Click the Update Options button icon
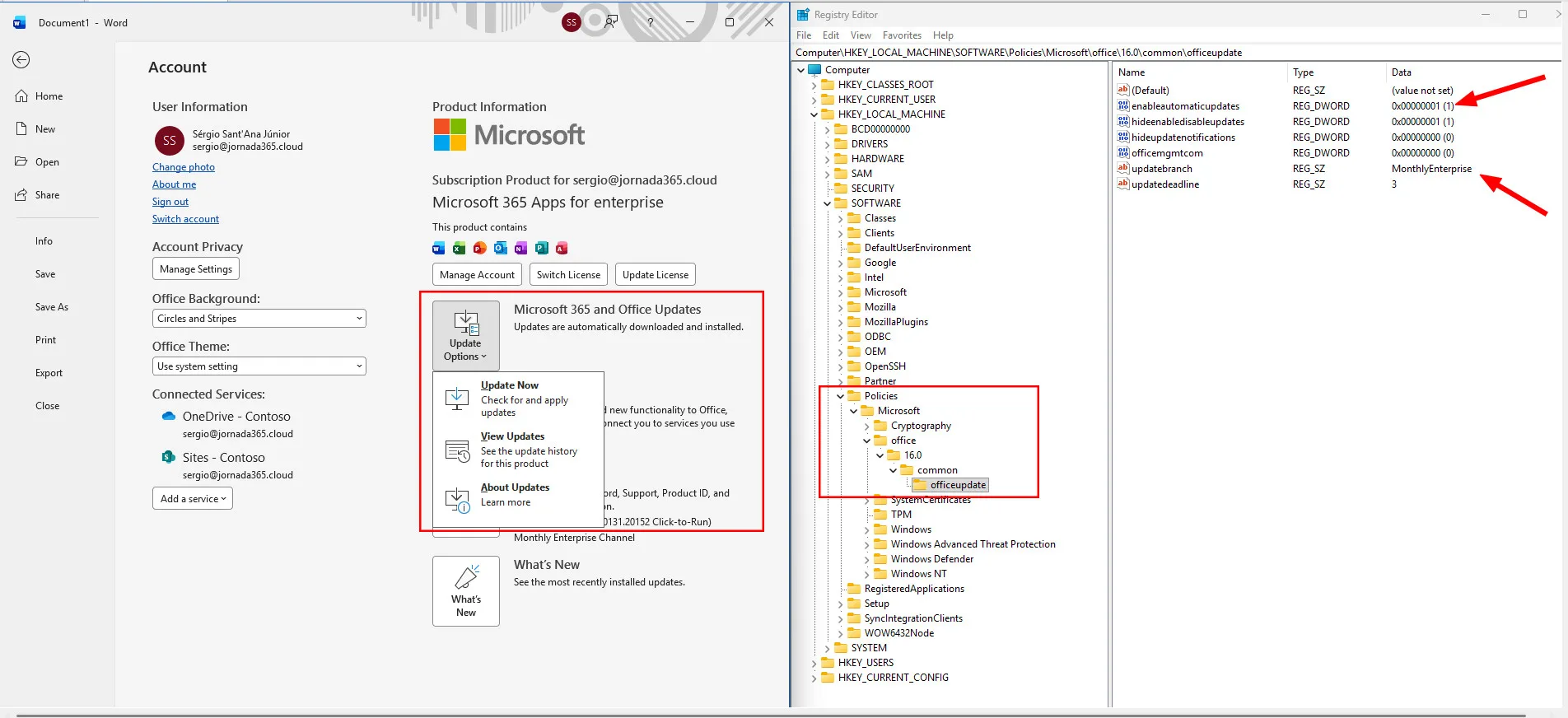1568x718 pixels. coord(466,323)
